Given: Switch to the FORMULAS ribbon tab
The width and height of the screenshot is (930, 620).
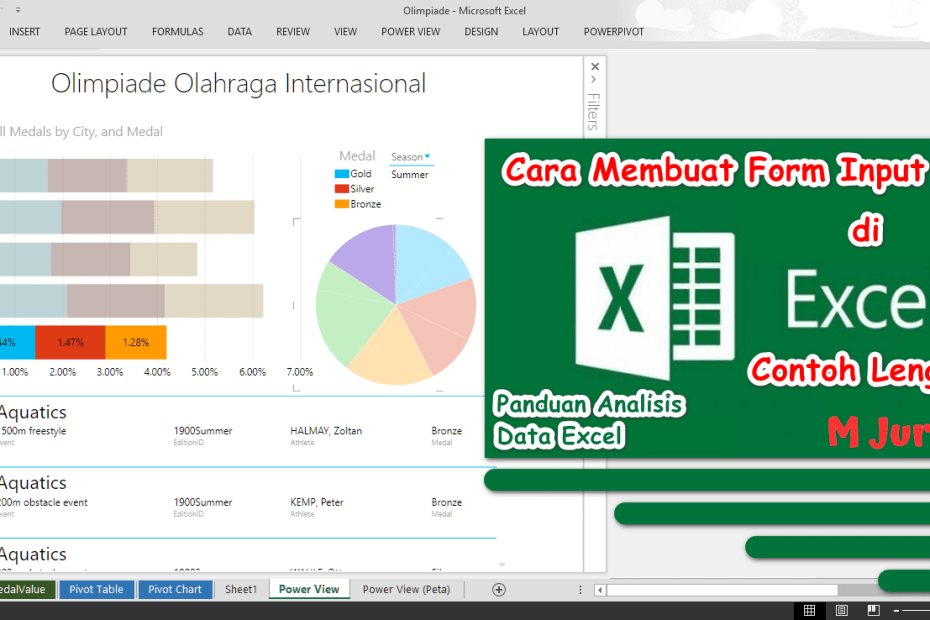Looking at the screenshot, I should (177, 32).
